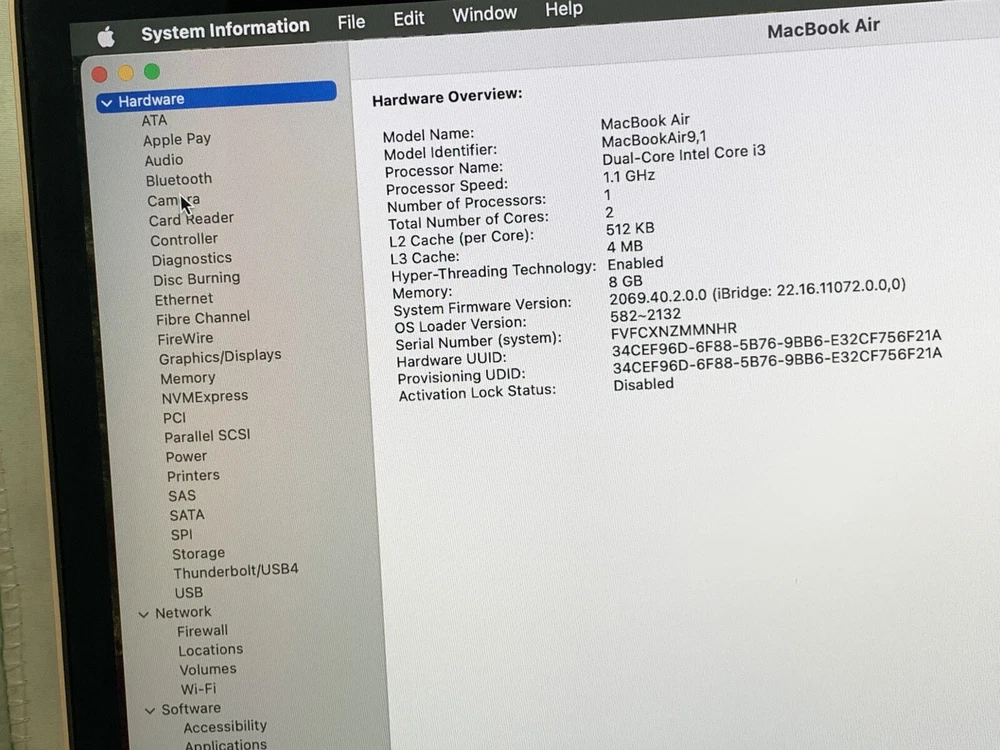1000x750 pixels.
Task: Select NVMExpress in the sidebar
Action: click(205, 397)
